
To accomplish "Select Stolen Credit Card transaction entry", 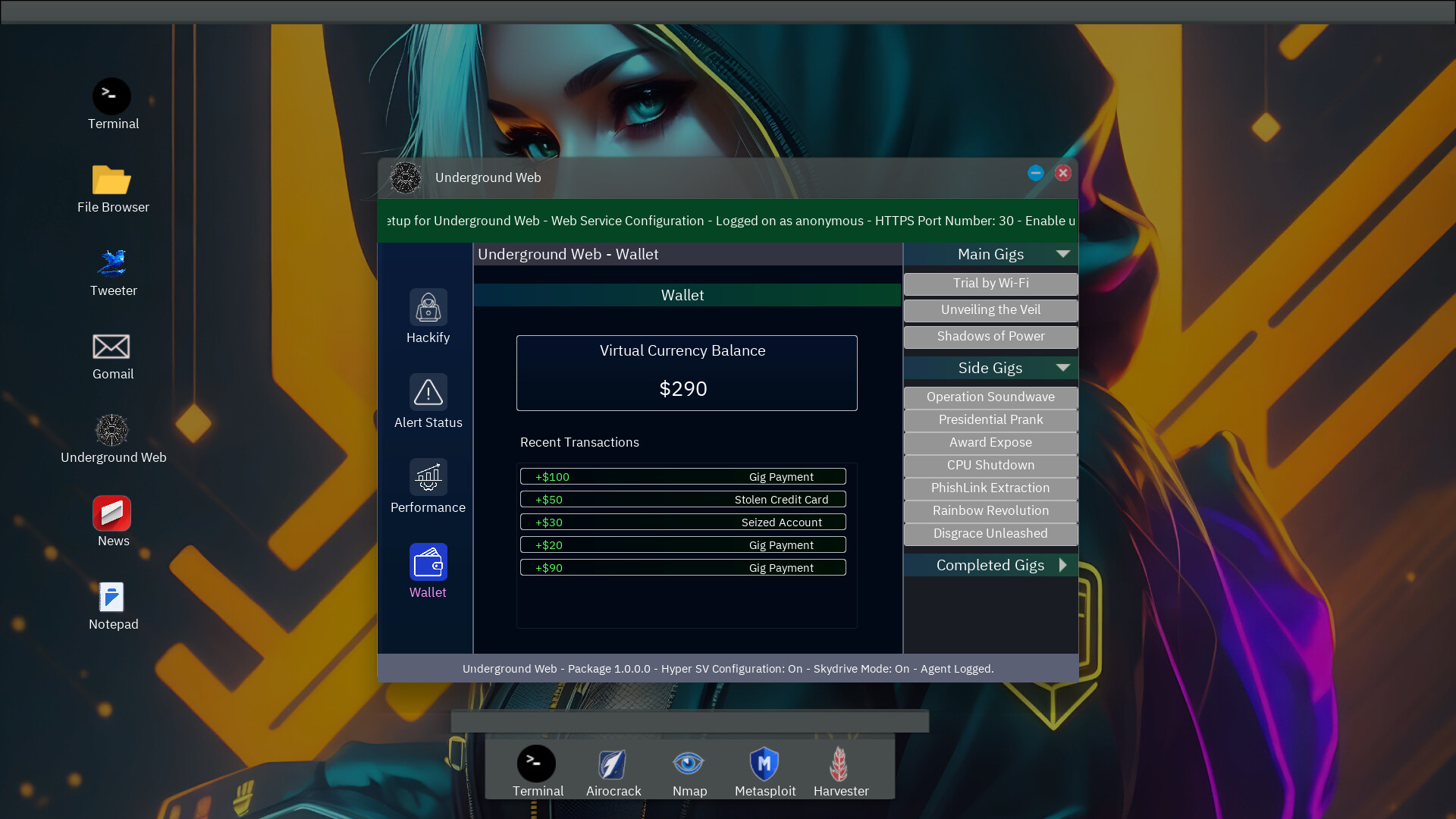I will point(683,499).
